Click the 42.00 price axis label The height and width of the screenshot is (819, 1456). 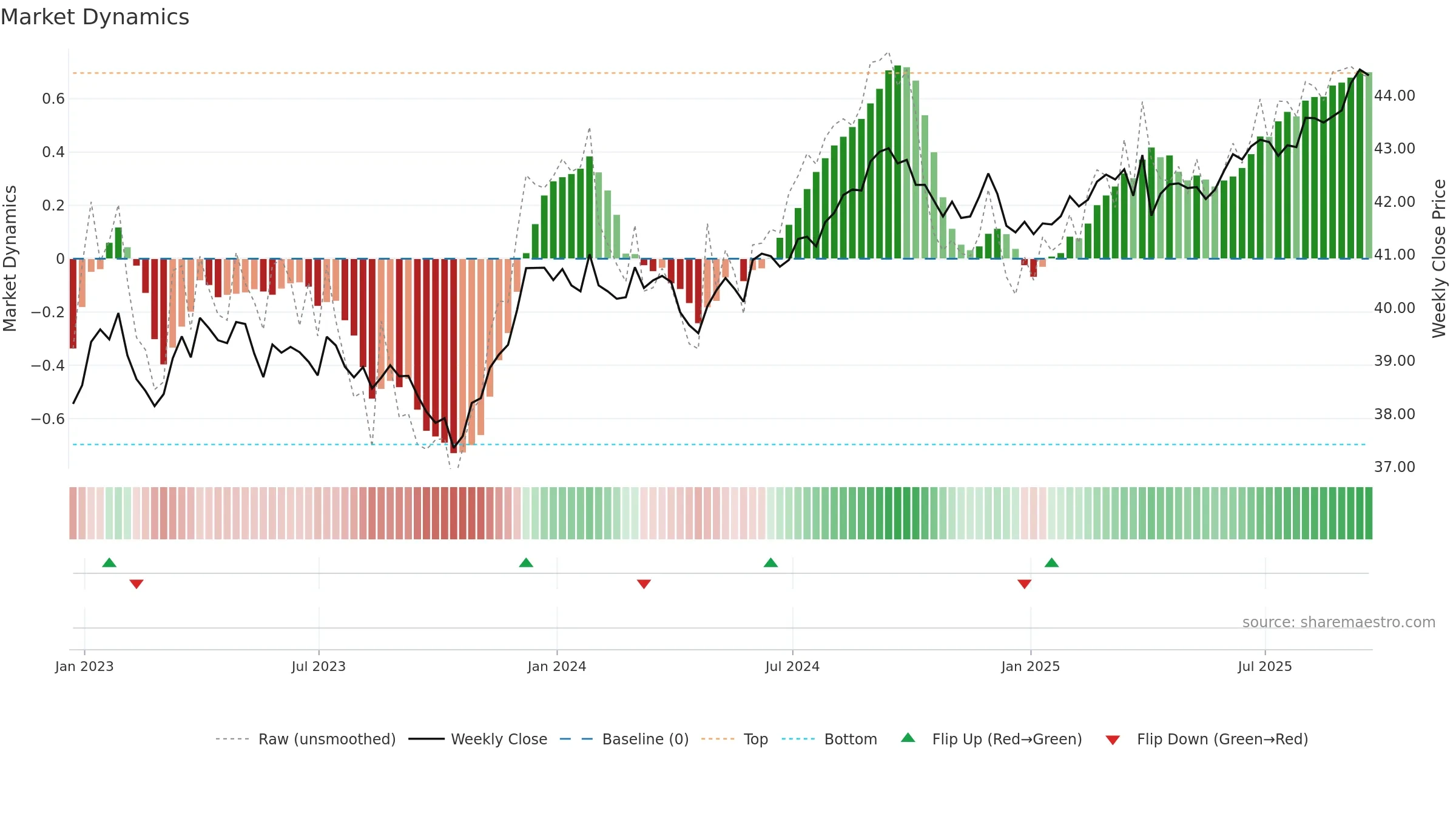tap(1395, 202)
